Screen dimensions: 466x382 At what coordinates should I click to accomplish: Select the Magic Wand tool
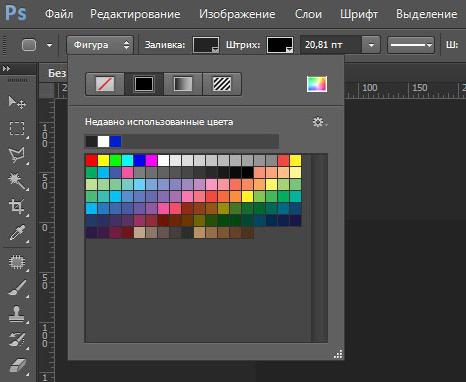click(x=17, y=181)
